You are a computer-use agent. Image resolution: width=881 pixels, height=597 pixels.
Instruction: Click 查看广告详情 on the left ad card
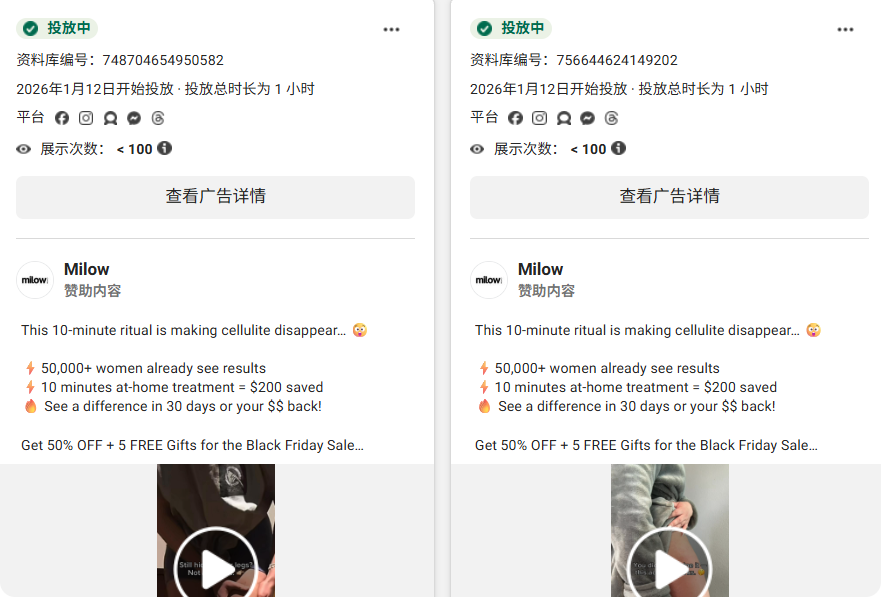[215, 197]
